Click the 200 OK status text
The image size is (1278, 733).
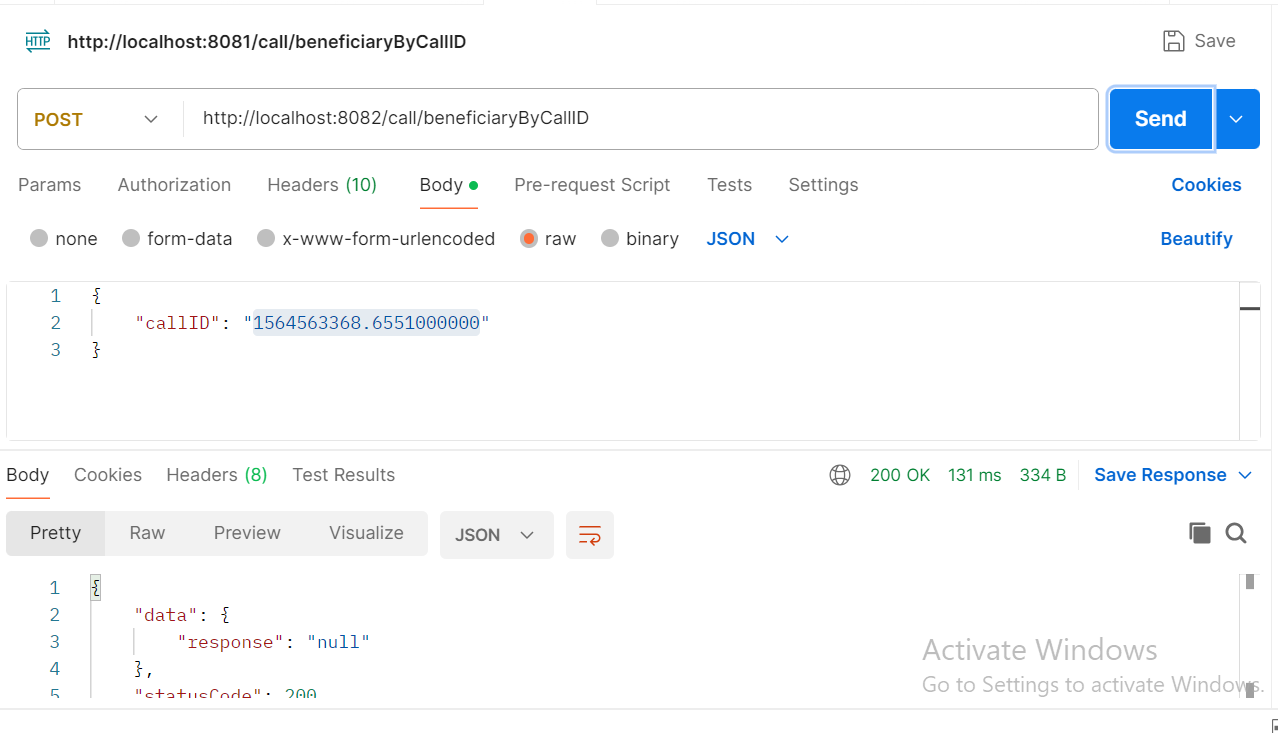click(x=900, y=475)
